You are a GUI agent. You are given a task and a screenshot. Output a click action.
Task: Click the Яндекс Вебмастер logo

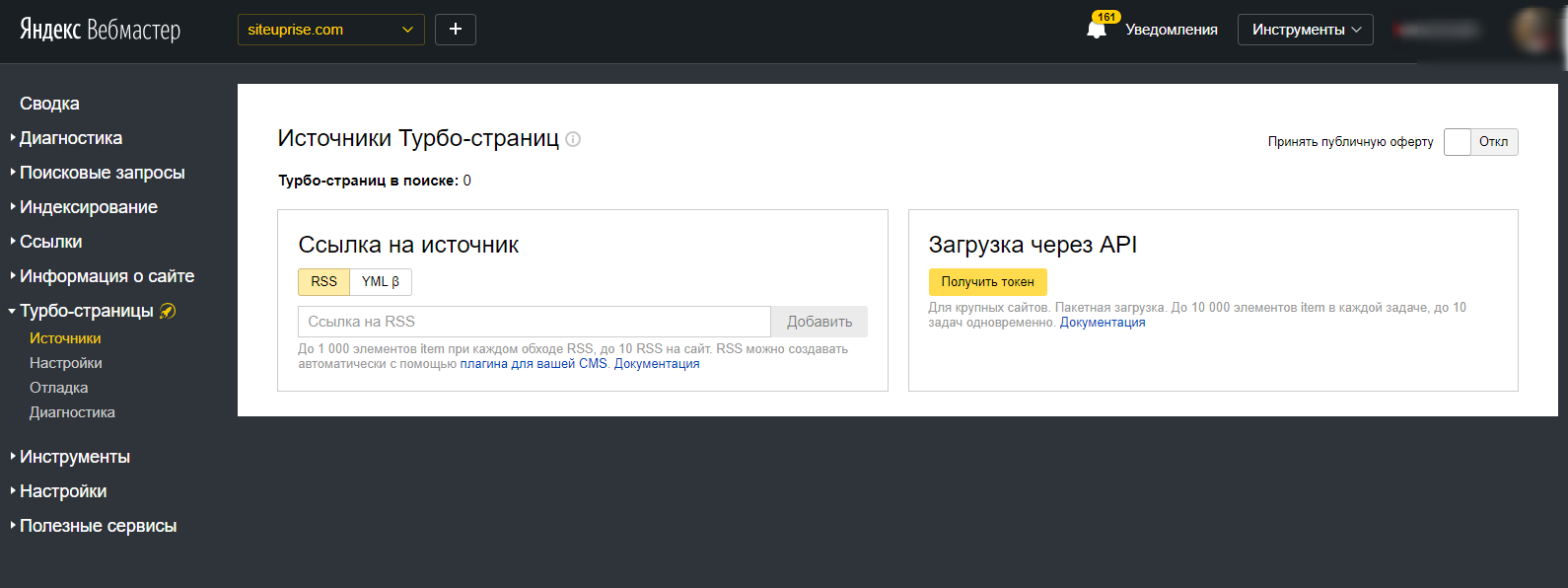pos(101,30)
